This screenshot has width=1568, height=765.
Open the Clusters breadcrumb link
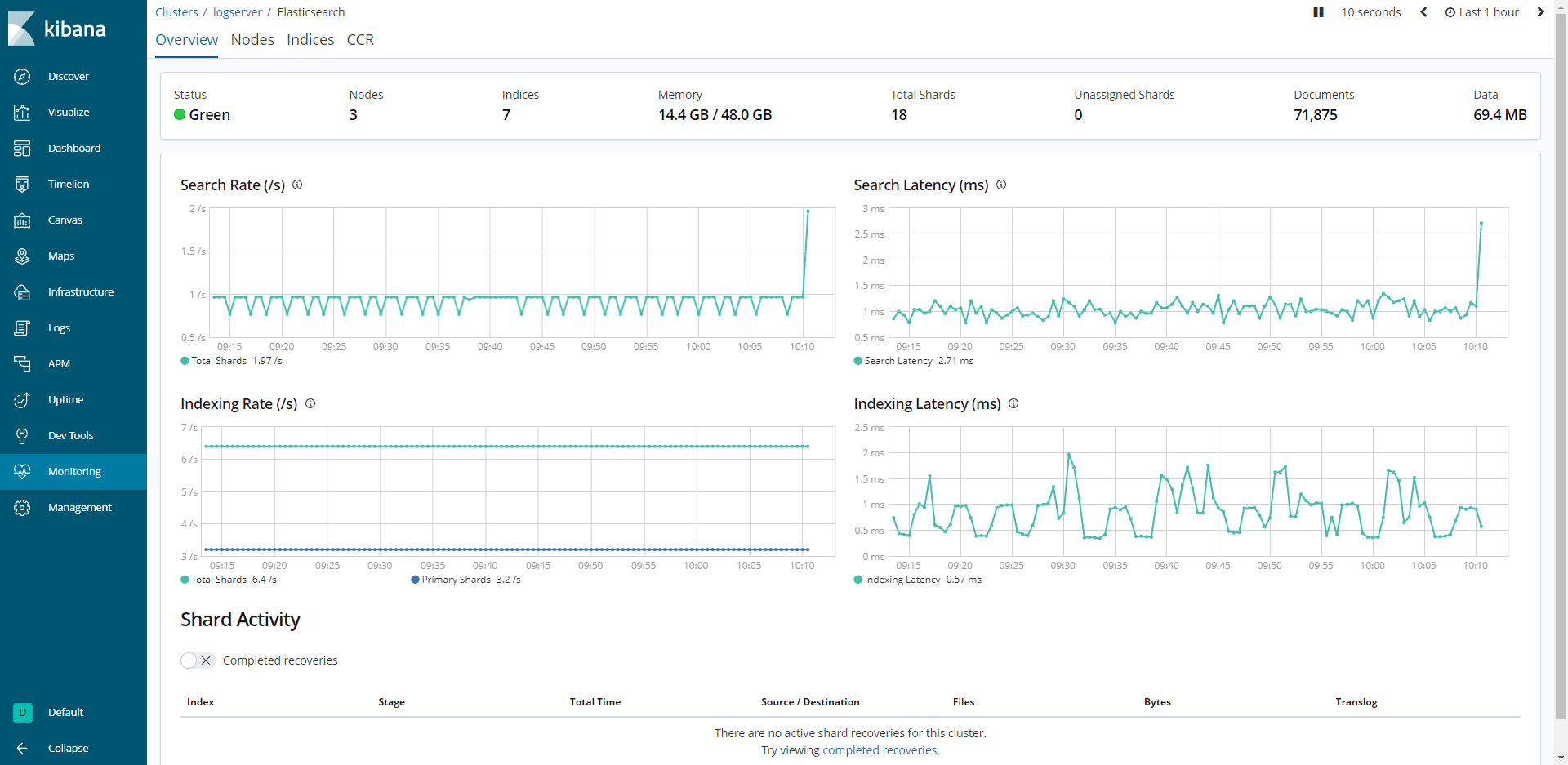pos(176,12)
